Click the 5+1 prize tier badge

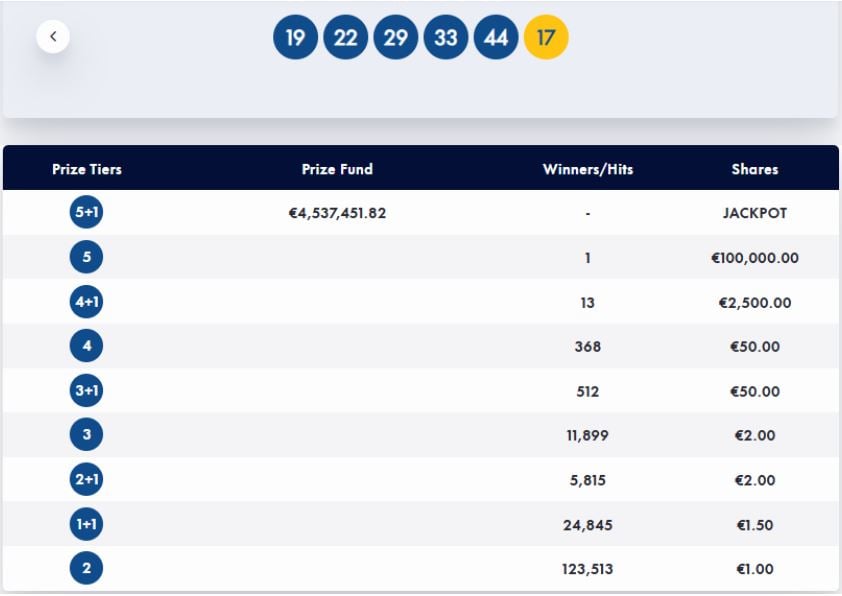[x=86, y=213]
